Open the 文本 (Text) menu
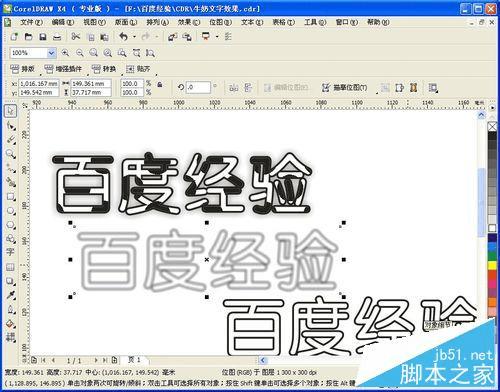500x392 pixels. 252,22
